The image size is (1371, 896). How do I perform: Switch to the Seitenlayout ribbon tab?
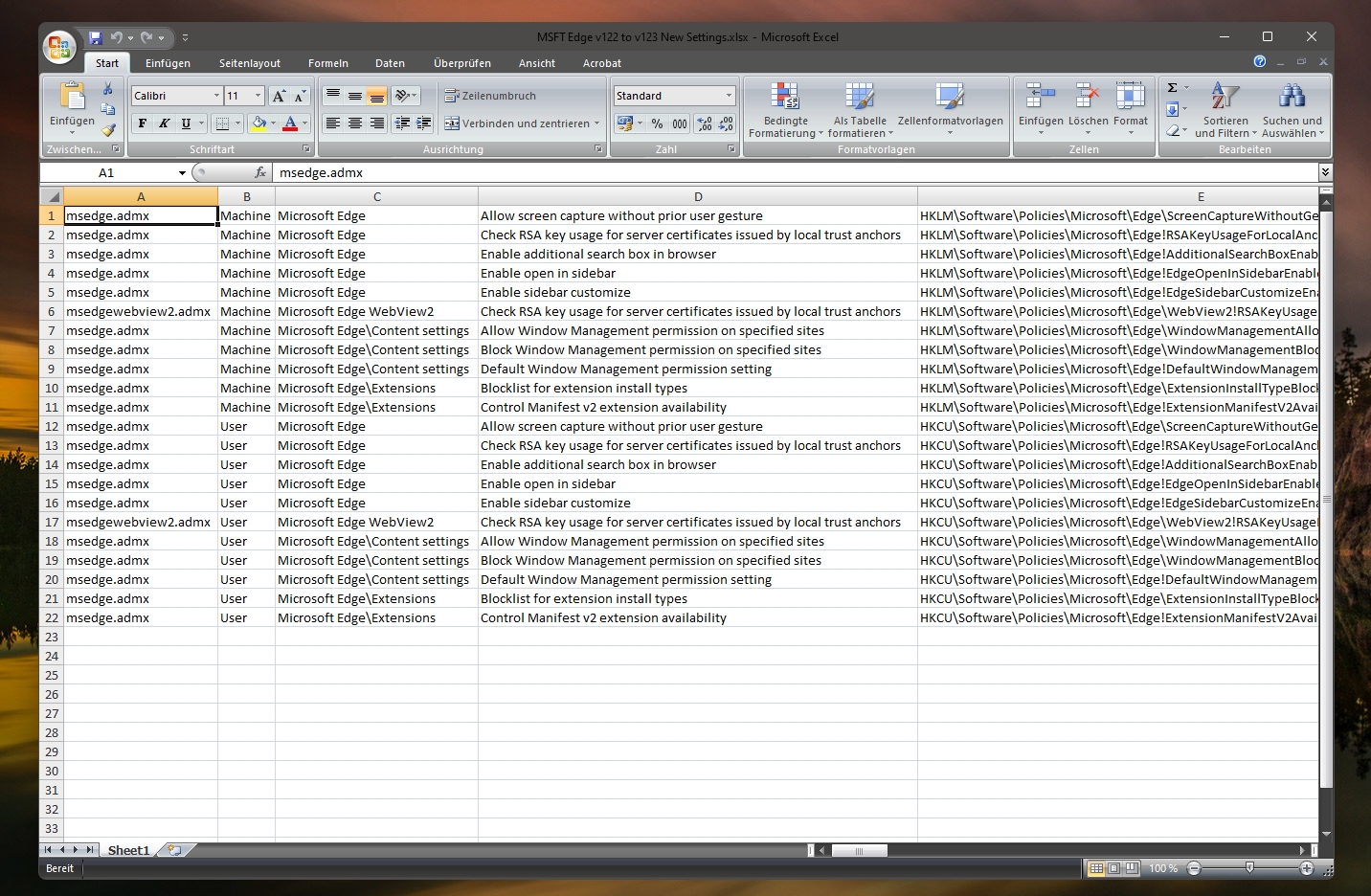[250, 63]
